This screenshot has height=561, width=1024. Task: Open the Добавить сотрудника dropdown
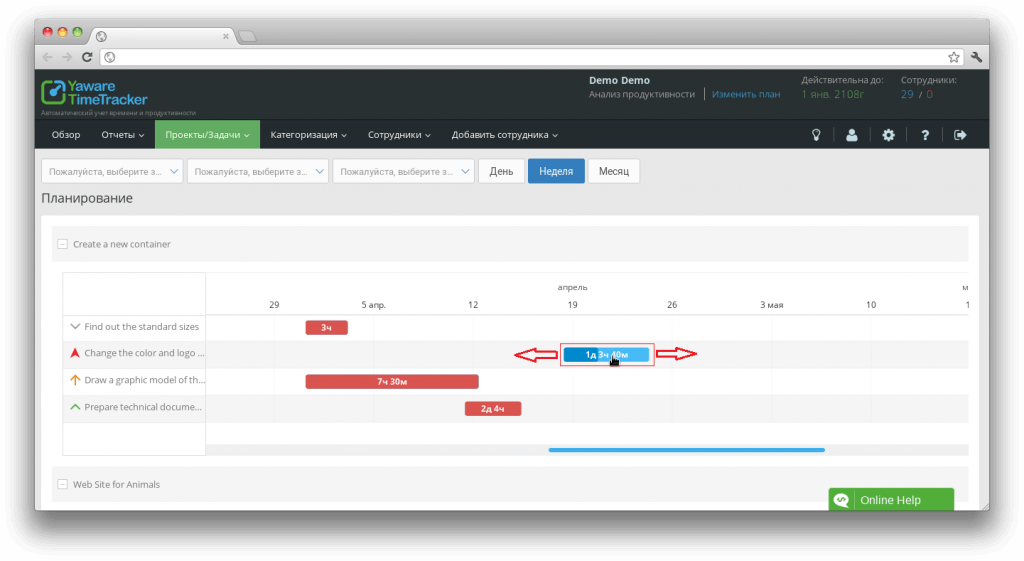pyautogui.click(x=504, y=135)
